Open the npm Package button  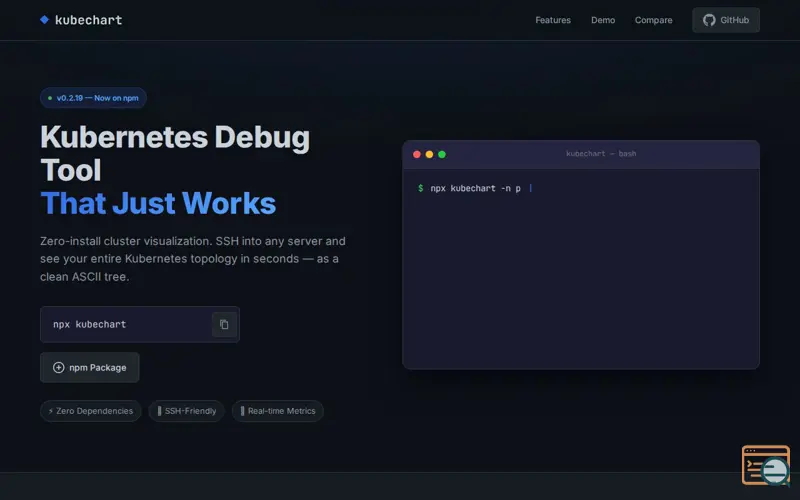click(x=90, y=367)
